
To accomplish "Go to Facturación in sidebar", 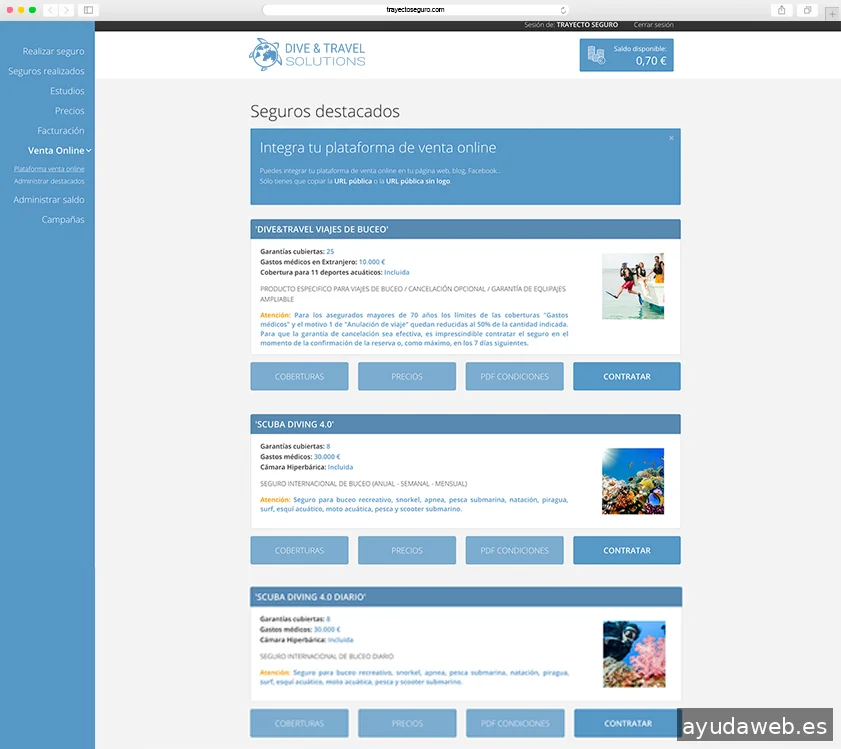I will tap(60, 131).
